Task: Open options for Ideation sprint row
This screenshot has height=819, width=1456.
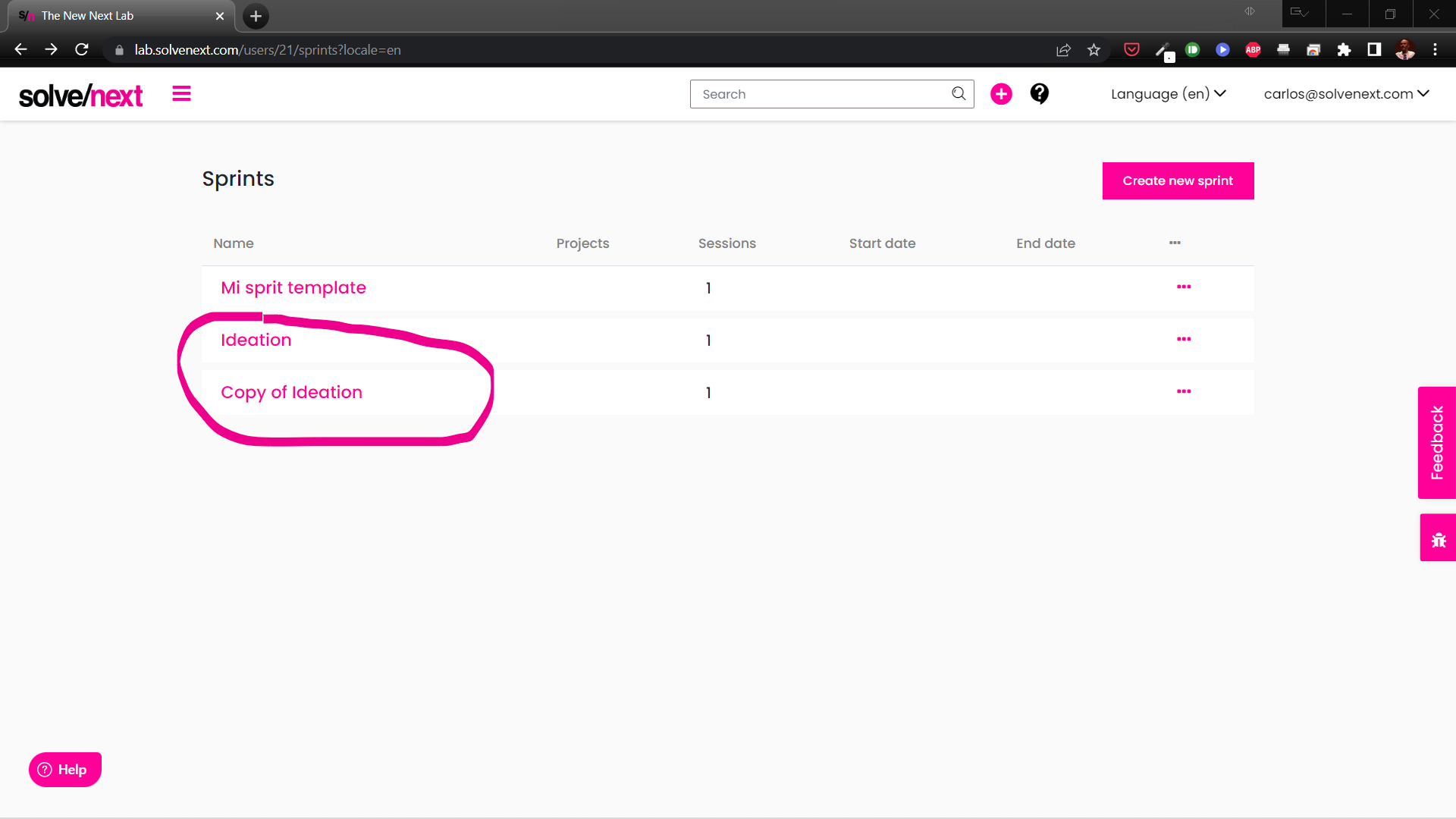Action: coord(1184,339)
